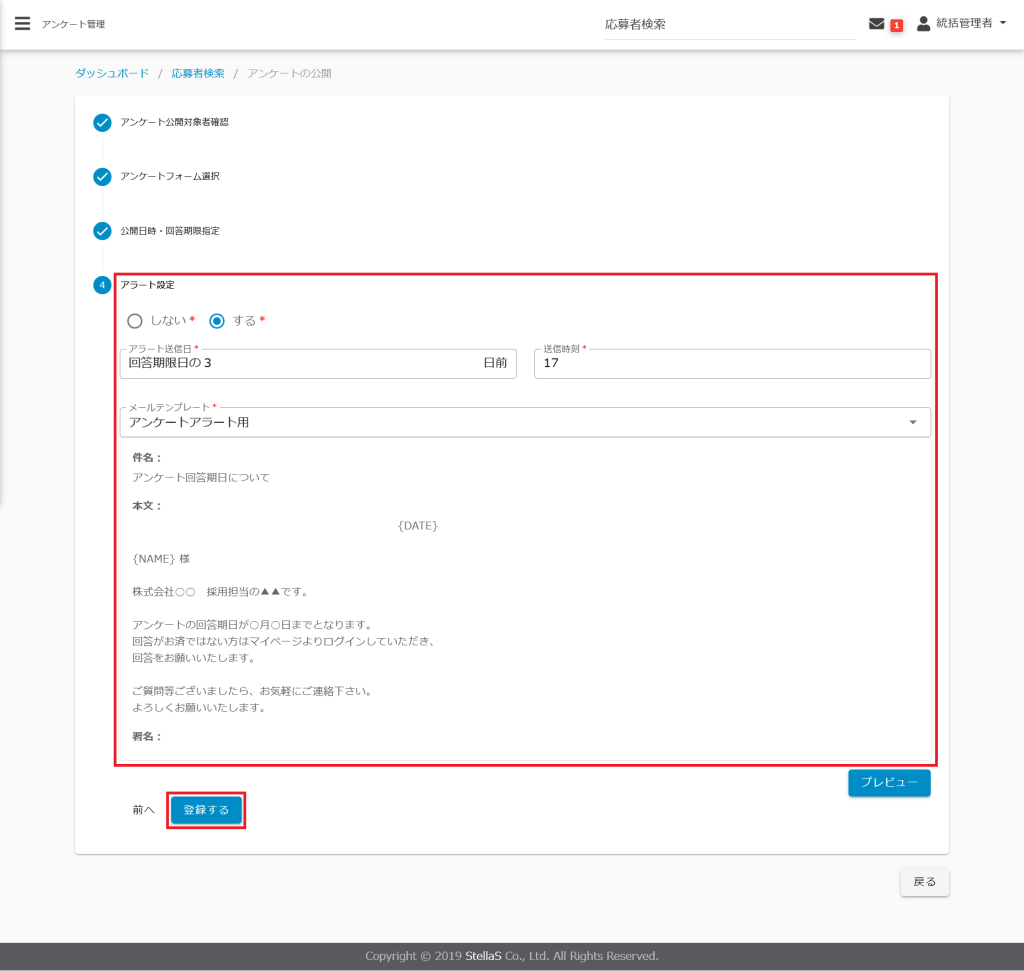Image resolution: width=1024 pixels, height=971 pixels.
Task: Click the 戻る button
Action: (924, 882)
